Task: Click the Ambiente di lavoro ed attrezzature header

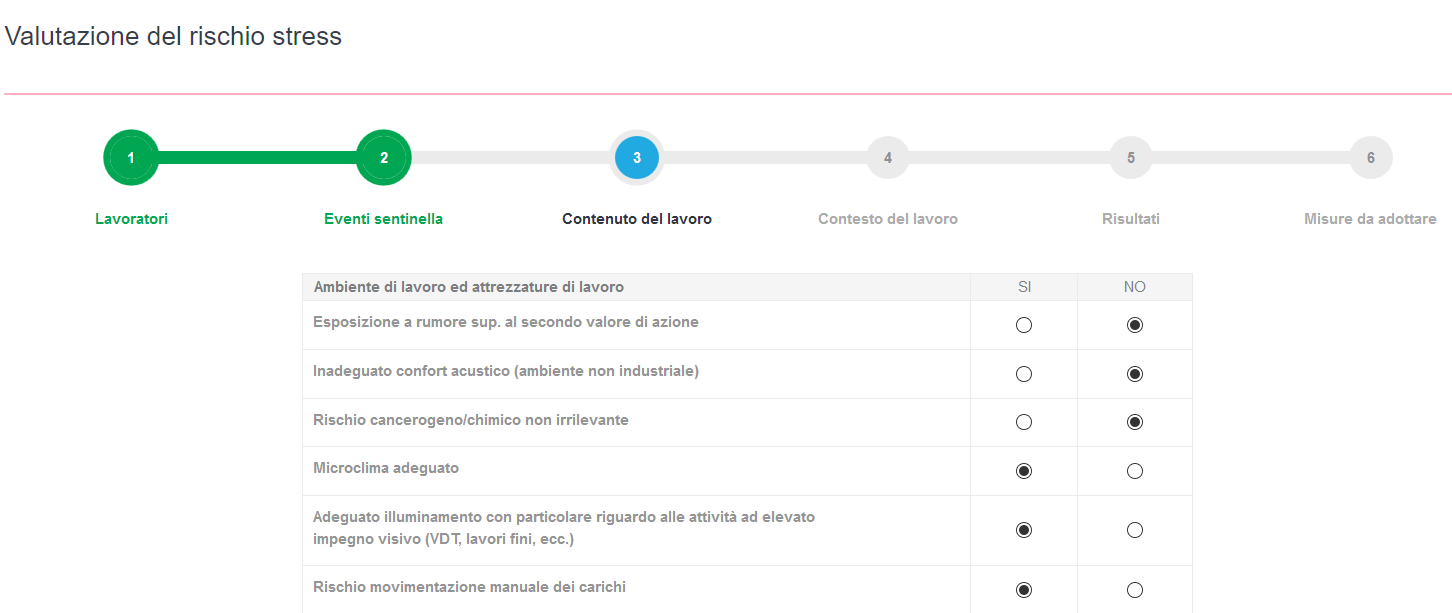Action: 469,287
